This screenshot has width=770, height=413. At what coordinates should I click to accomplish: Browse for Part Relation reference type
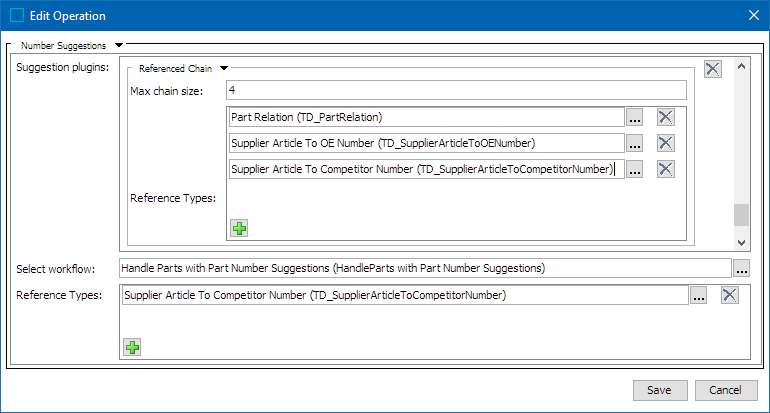click(634, 117)
